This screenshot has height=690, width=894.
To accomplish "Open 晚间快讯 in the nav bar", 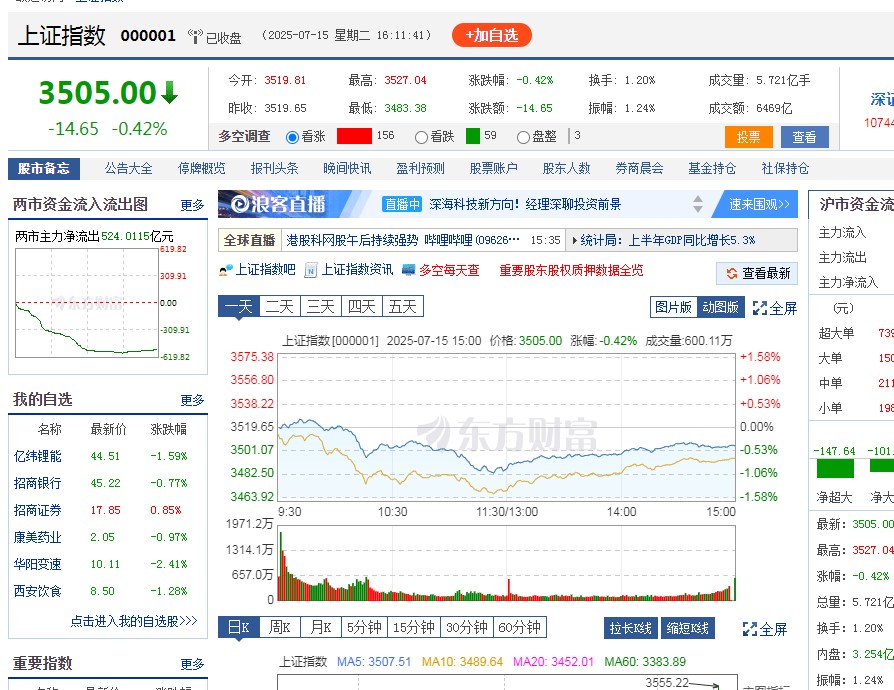I will click(347, 169).
